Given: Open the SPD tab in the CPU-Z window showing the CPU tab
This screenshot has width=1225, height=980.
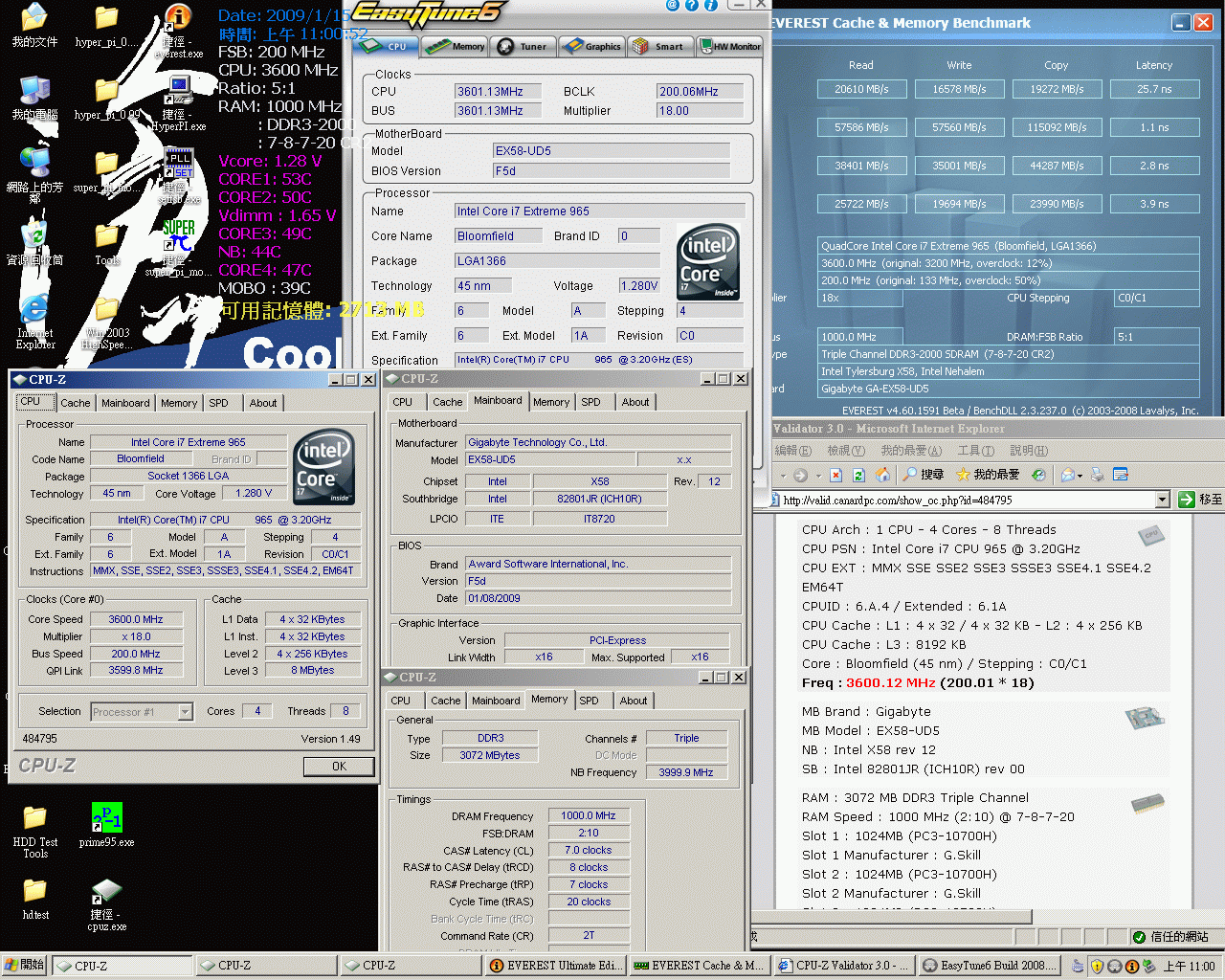Looking at the screenshot, I should coord(219,403).
